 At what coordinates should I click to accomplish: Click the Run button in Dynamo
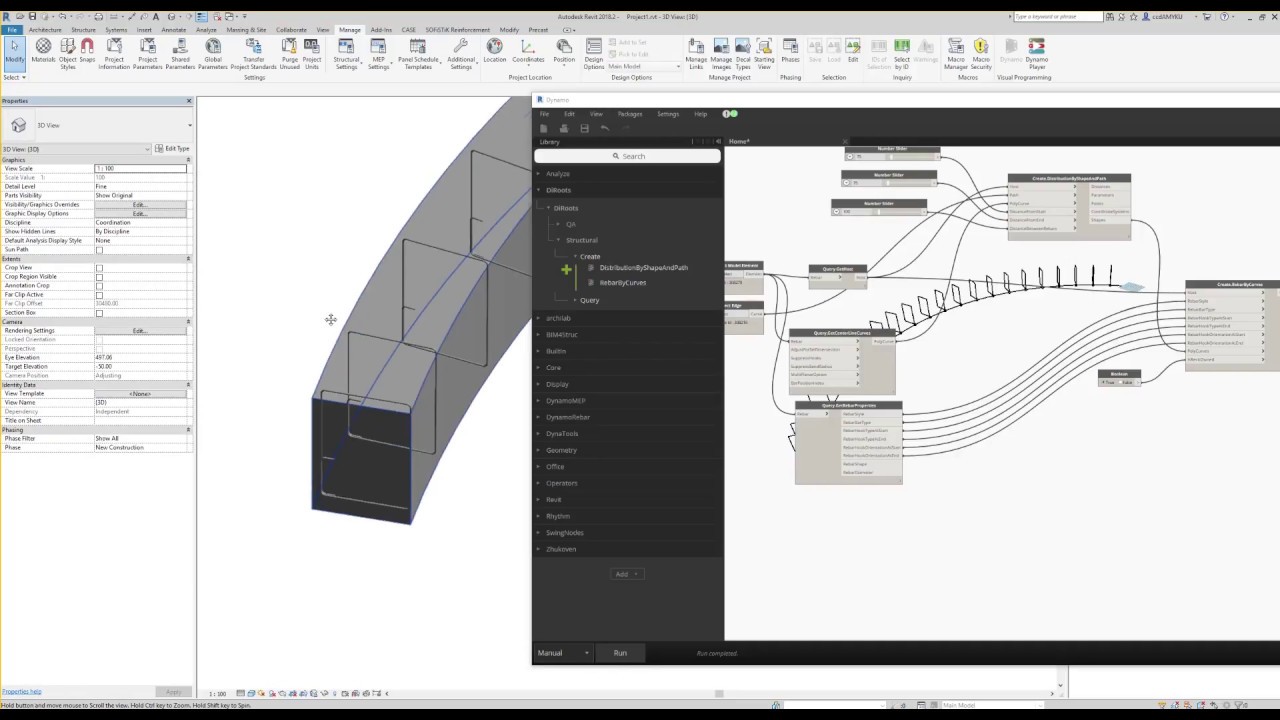pyautogui.click(x=620, y=653)
